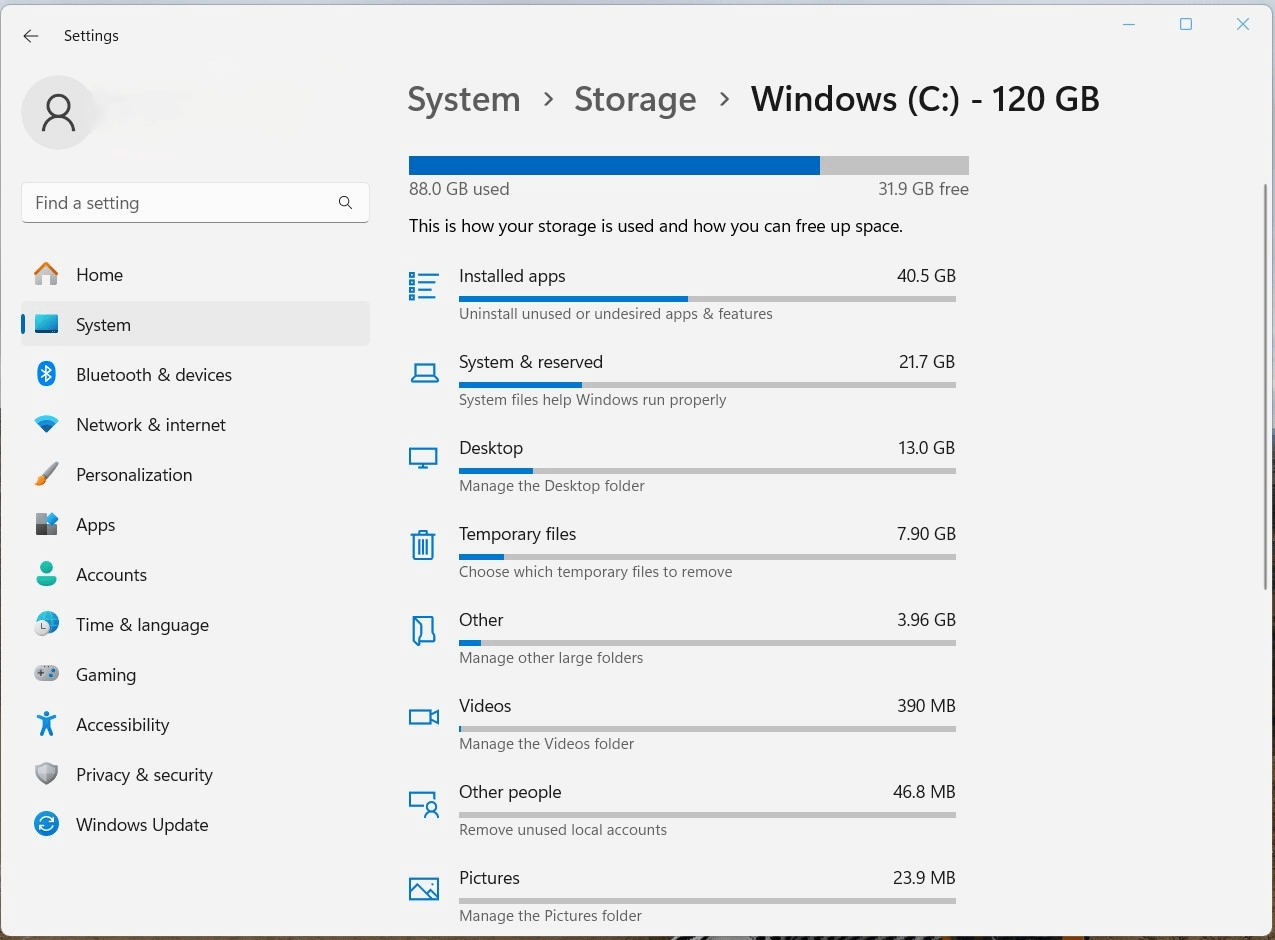The height and width of the screenshot is (940, 1275).
Task: Select Personalization in the sidebar
Action: pos(134,475)
